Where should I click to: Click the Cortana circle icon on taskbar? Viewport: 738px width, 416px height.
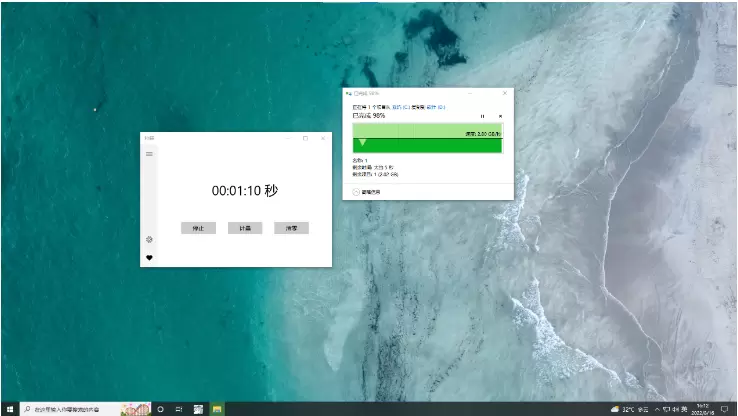pyautogui.click(x=160, y=409)
